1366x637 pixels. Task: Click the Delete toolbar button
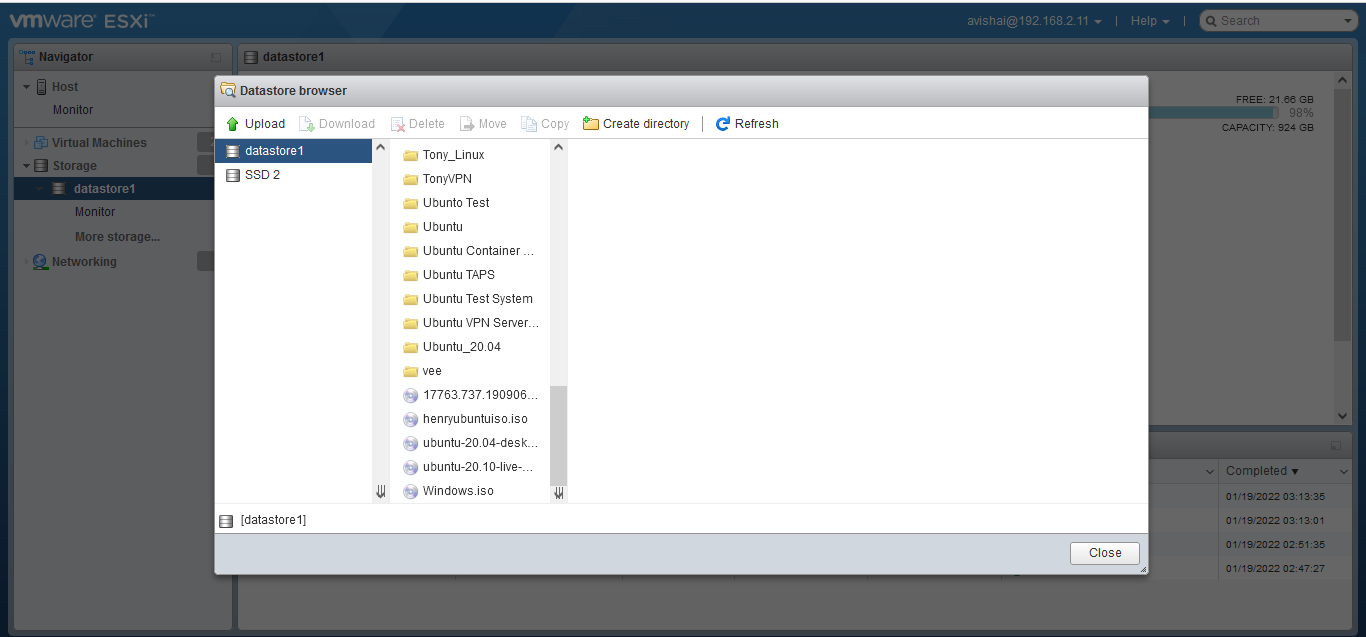pyautogui.click(x=417, y=124)
